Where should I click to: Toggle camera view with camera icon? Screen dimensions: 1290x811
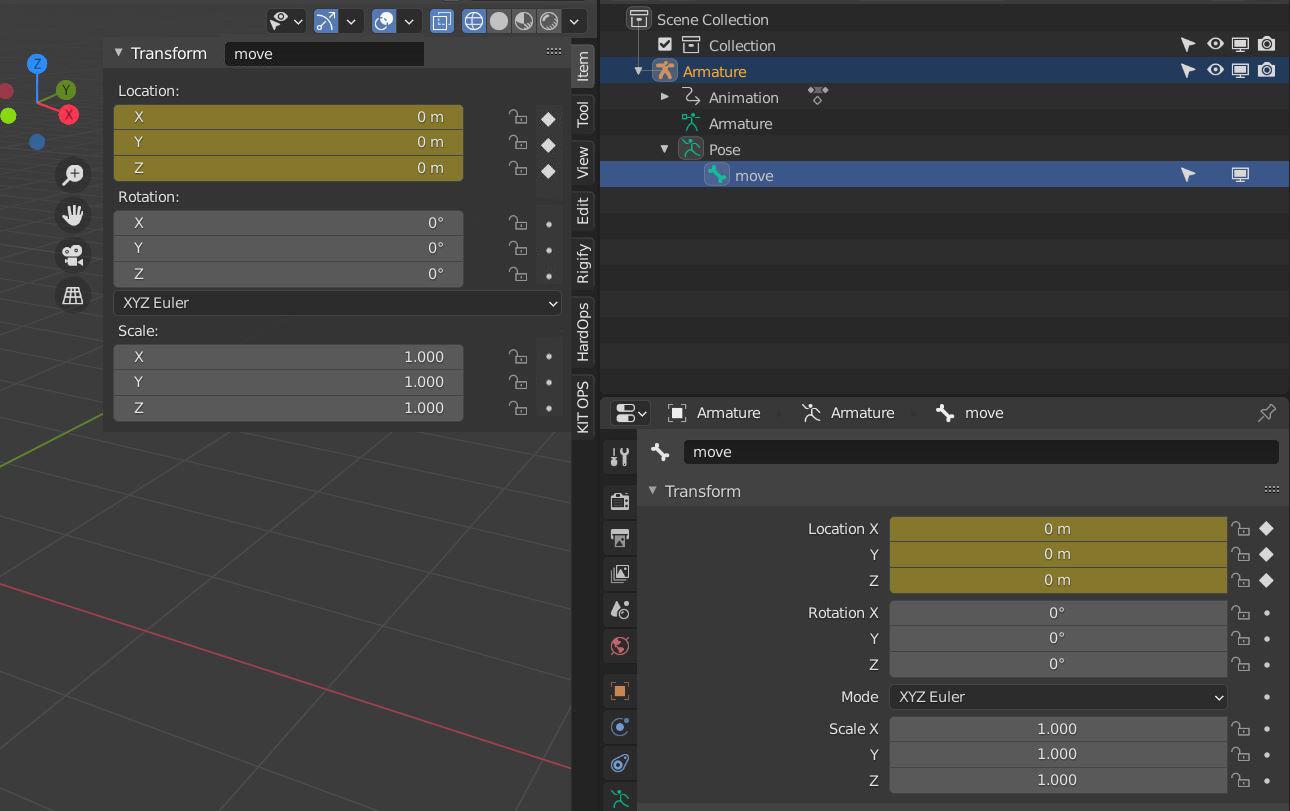click(x=73, y=255)
